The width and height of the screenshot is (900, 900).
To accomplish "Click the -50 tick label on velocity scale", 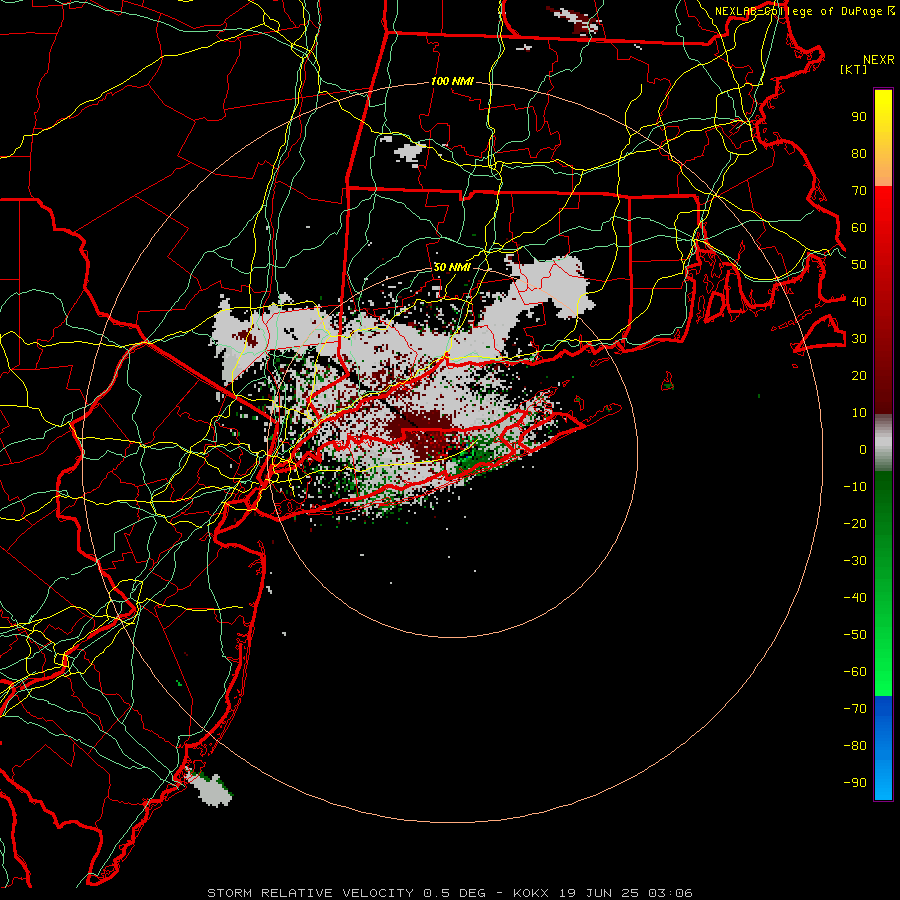I will [855, 635].
